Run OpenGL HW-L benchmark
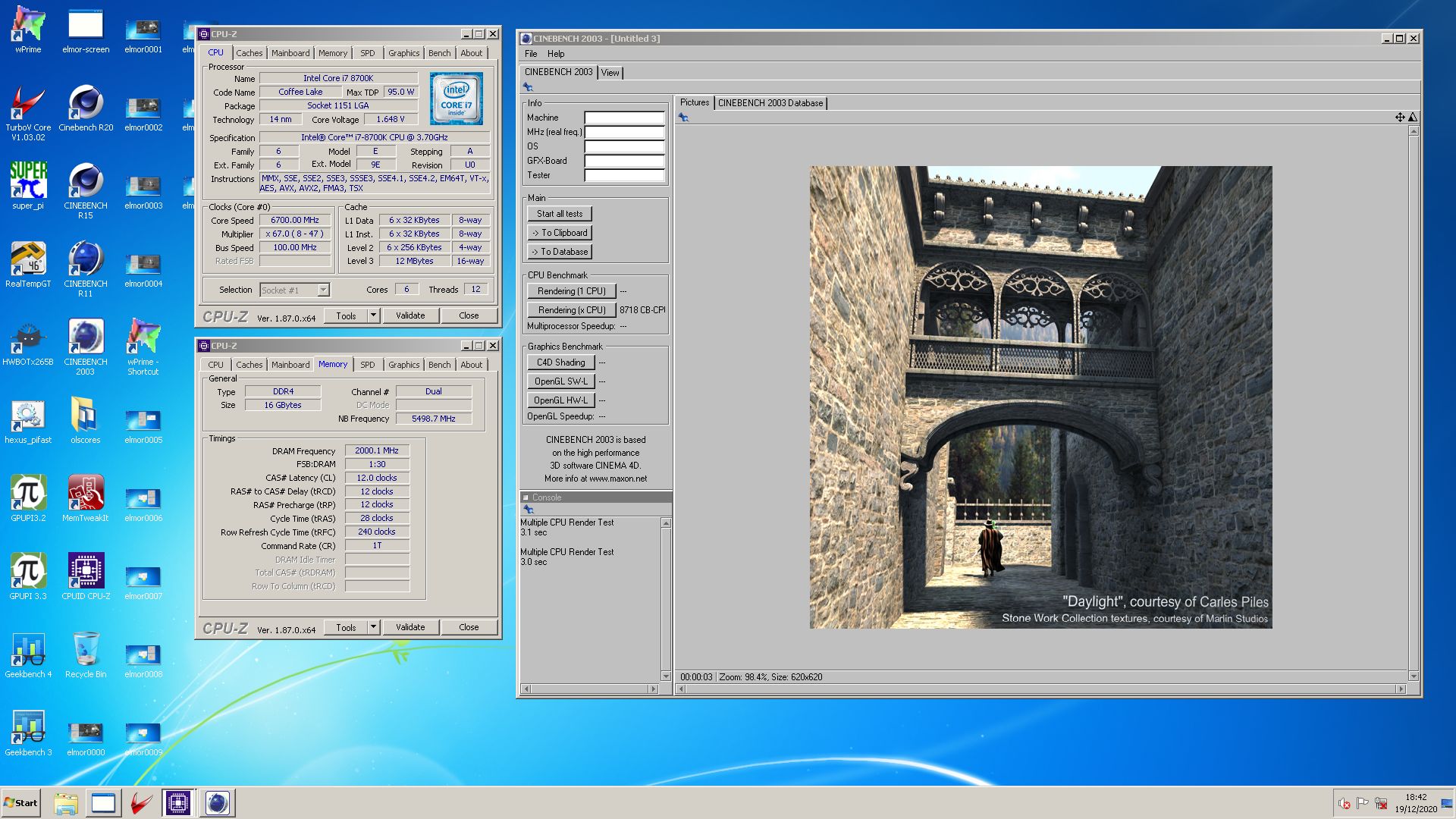The width and height of the screenshot is (1456, 819). click(x=560, y=400)
